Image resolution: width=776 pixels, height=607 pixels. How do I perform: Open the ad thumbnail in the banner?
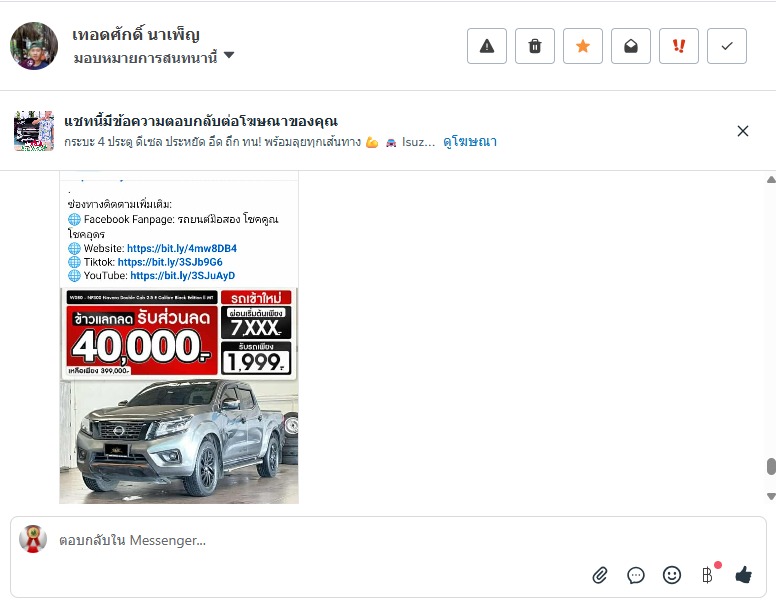[34, 131]
